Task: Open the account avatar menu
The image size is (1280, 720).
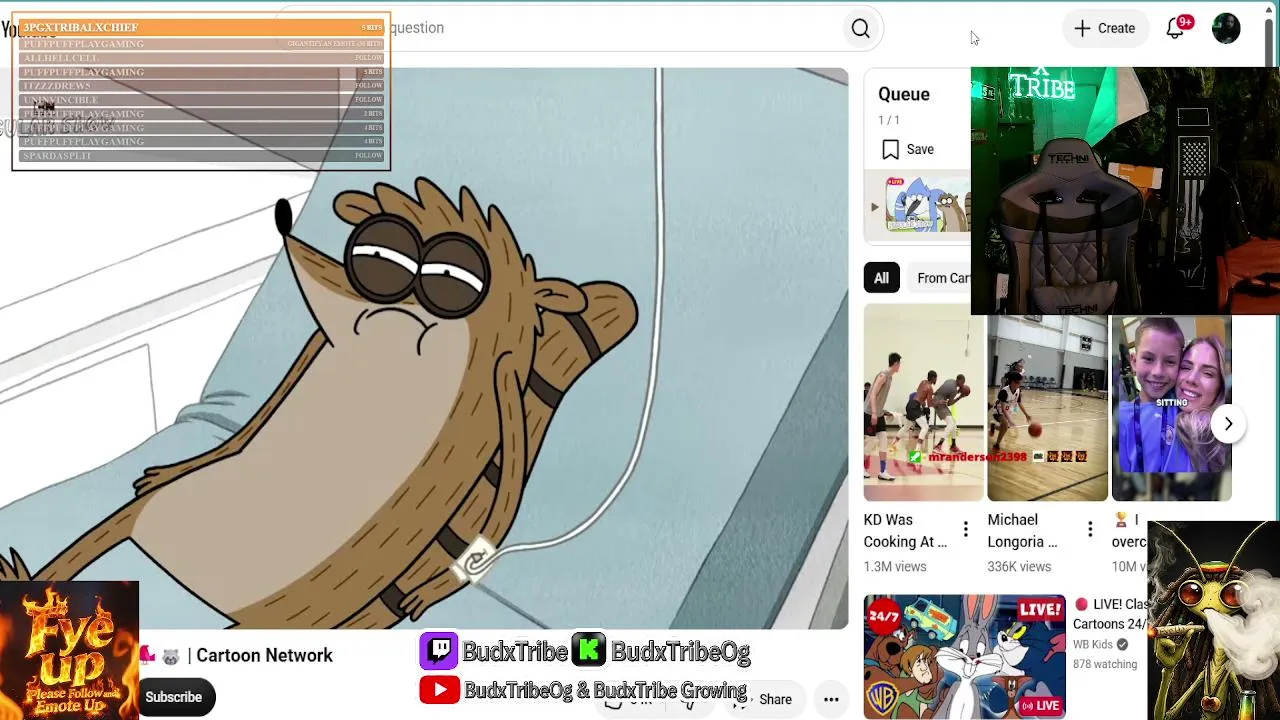Action: (1226, 28)
